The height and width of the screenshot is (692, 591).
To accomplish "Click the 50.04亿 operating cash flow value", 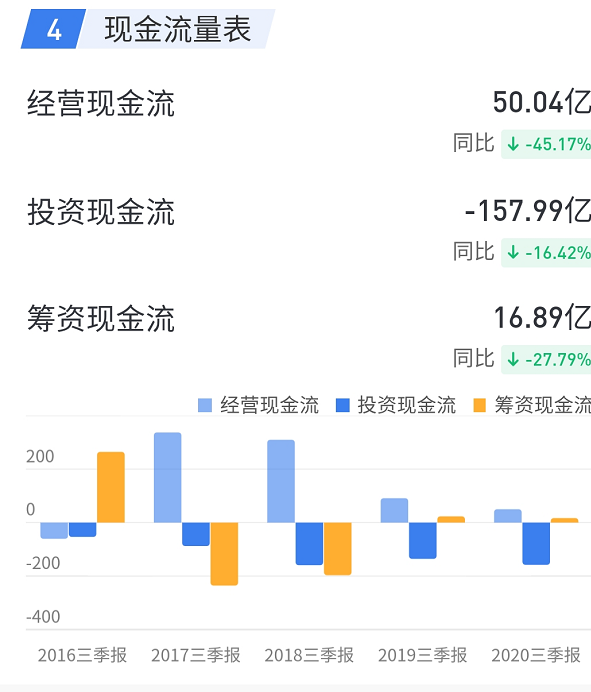I will point(542,102).
